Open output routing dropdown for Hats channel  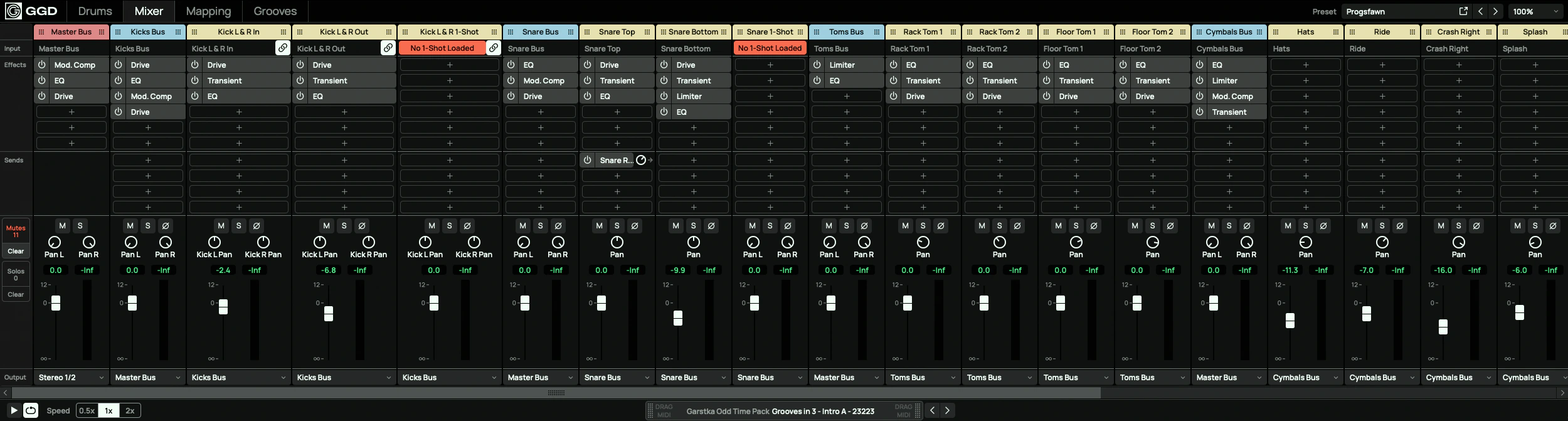click(x=1305, y=378)
